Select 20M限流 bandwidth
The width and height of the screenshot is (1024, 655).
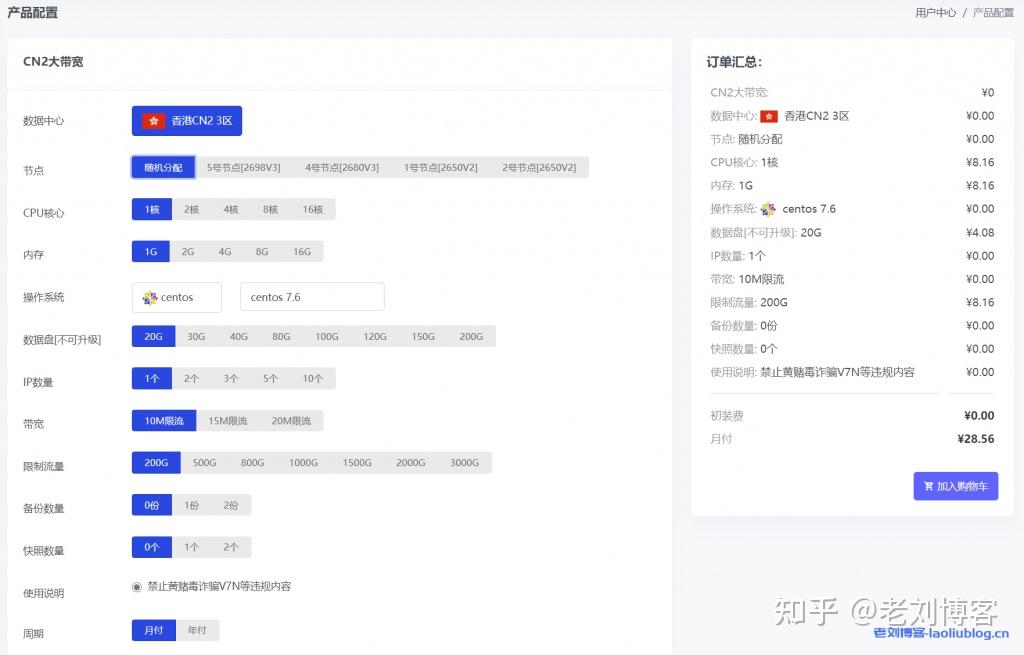point(291,421)
